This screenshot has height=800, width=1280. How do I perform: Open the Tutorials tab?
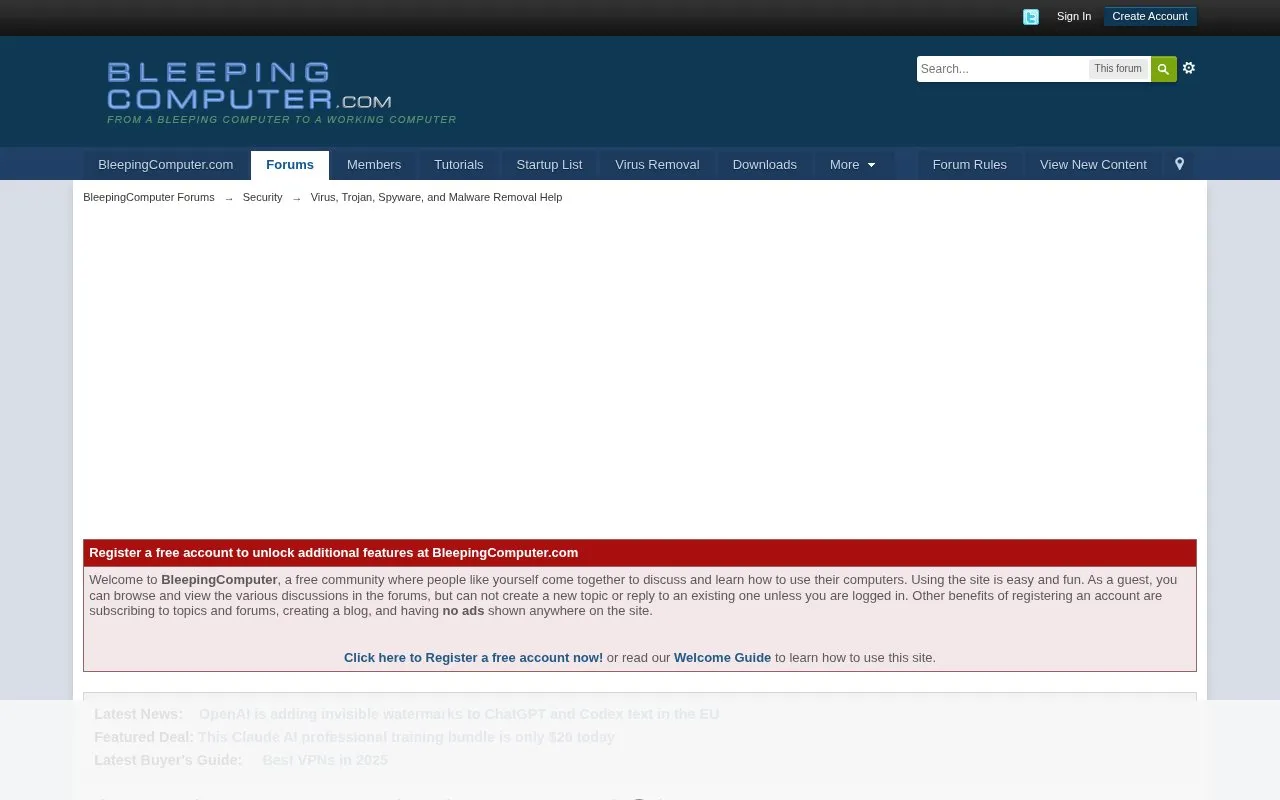pyautogui.click(x=459, y=165)
